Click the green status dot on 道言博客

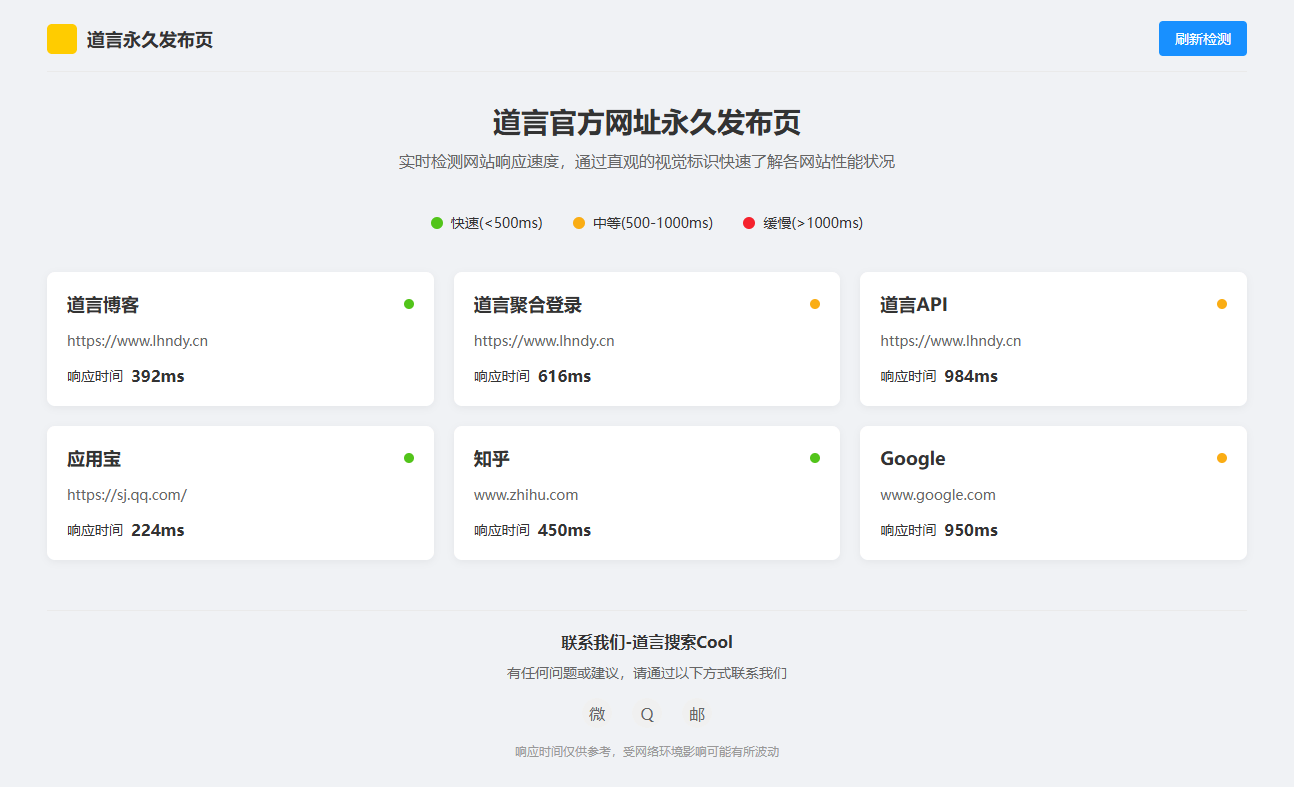pyautogui.click(x=409, y=304)
